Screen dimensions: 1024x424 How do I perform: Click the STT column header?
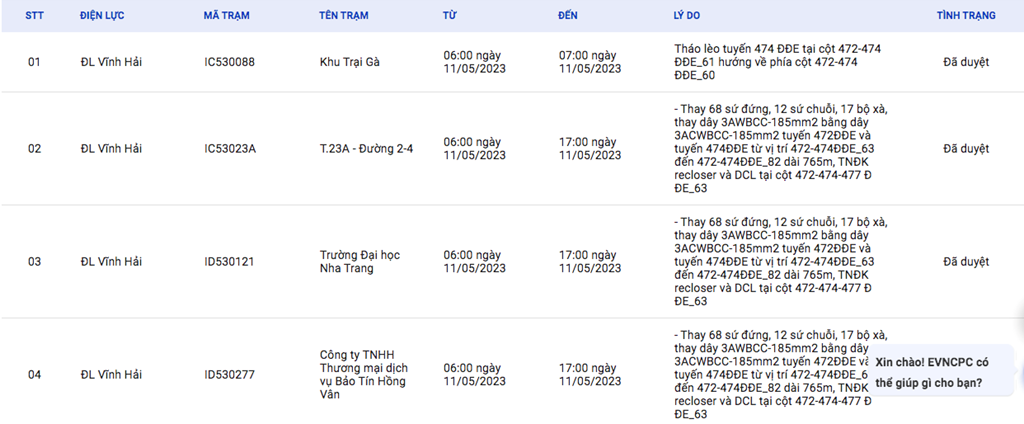(34, 17)
